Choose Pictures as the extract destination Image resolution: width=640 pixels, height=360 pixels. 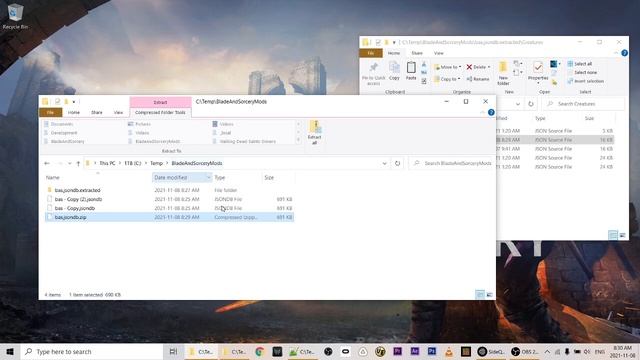(143, 124)
